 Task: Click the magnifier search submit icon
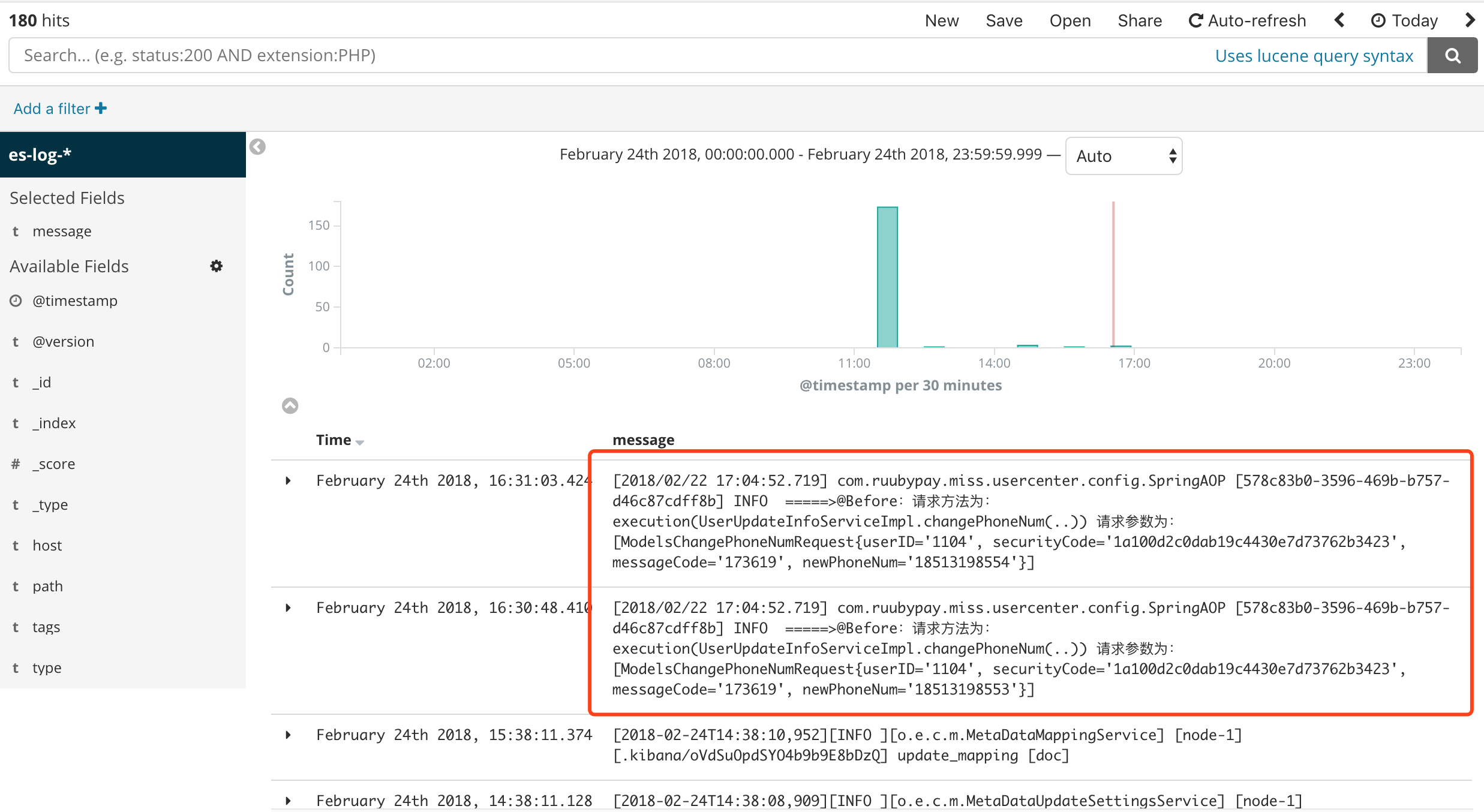1452,56
